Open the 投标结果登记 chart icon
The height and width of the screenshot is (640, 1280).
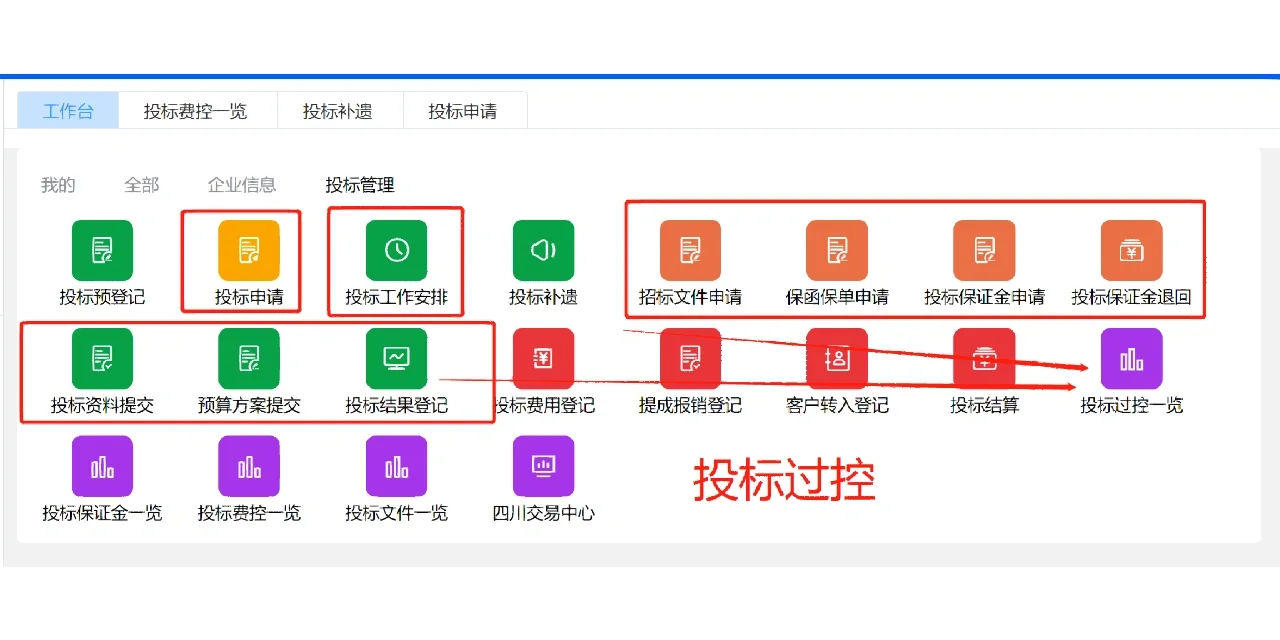395,358
